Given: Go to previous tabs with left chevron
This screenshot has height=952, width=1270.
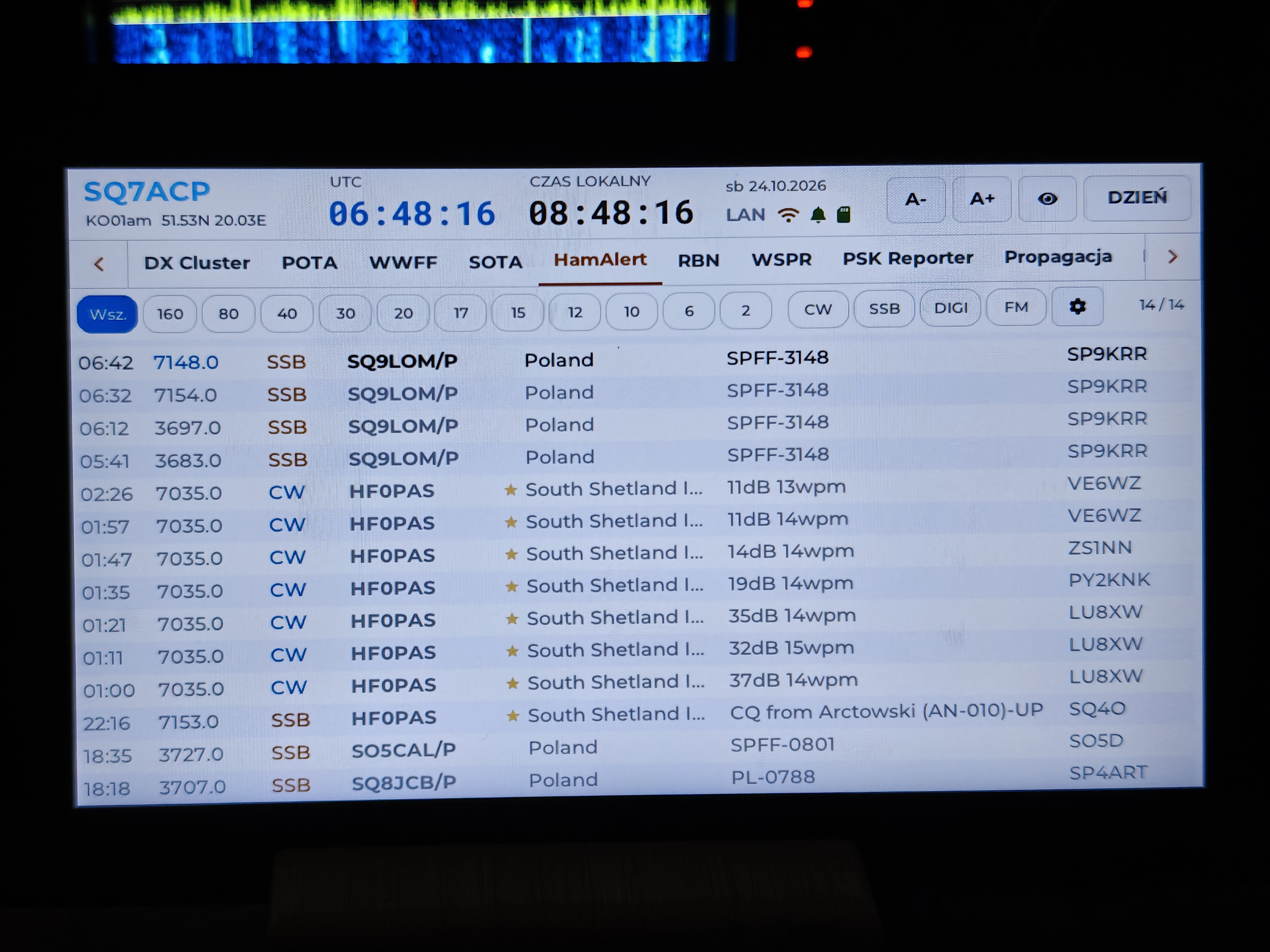Looking at the screenshot, I should pyautogui.click(x=99, y=264).
